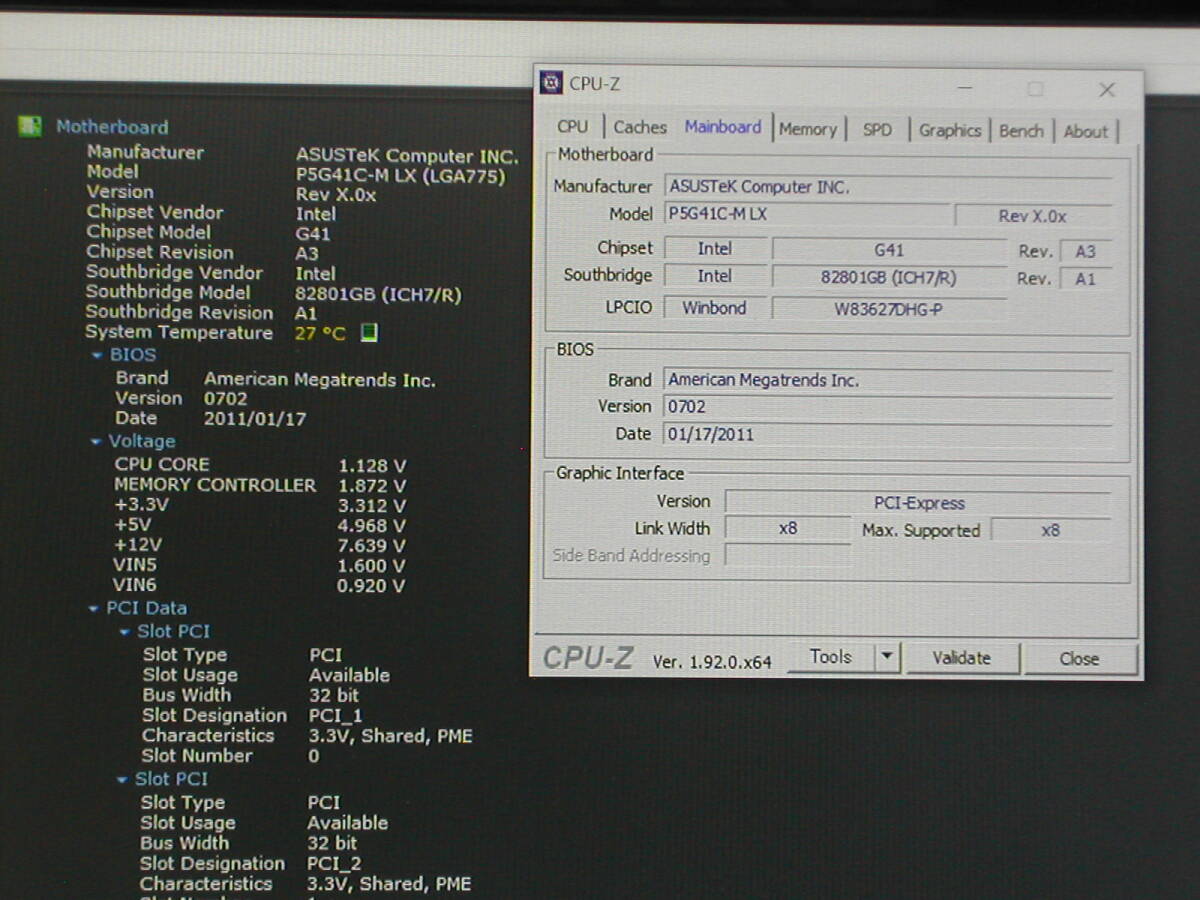Click the 82801GB (ICH7/R) field in CPU-Z
The width and height of the screenshot is (1200, 900).
pos(889,278)
